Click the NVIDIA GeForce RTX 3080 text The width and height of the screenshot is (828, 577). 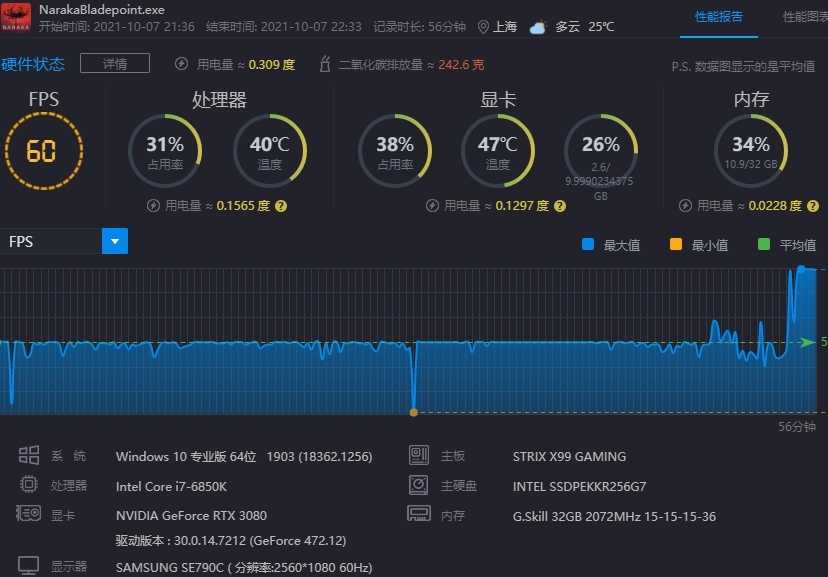click(191, 515)
